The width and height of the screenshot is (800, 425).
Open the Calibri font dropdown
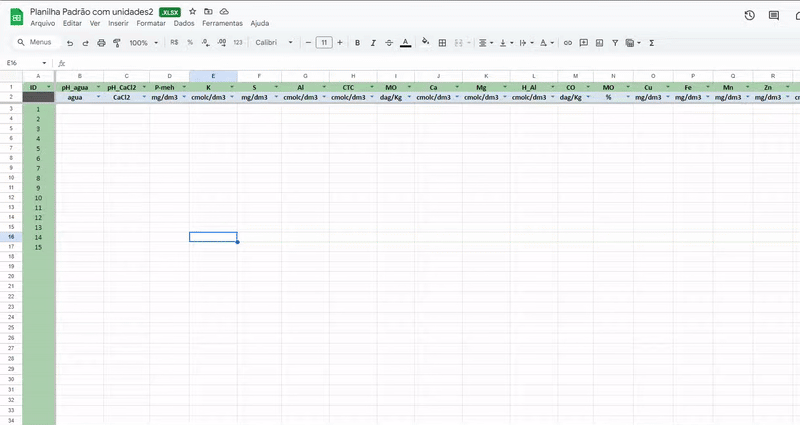(x=274, y=43)
